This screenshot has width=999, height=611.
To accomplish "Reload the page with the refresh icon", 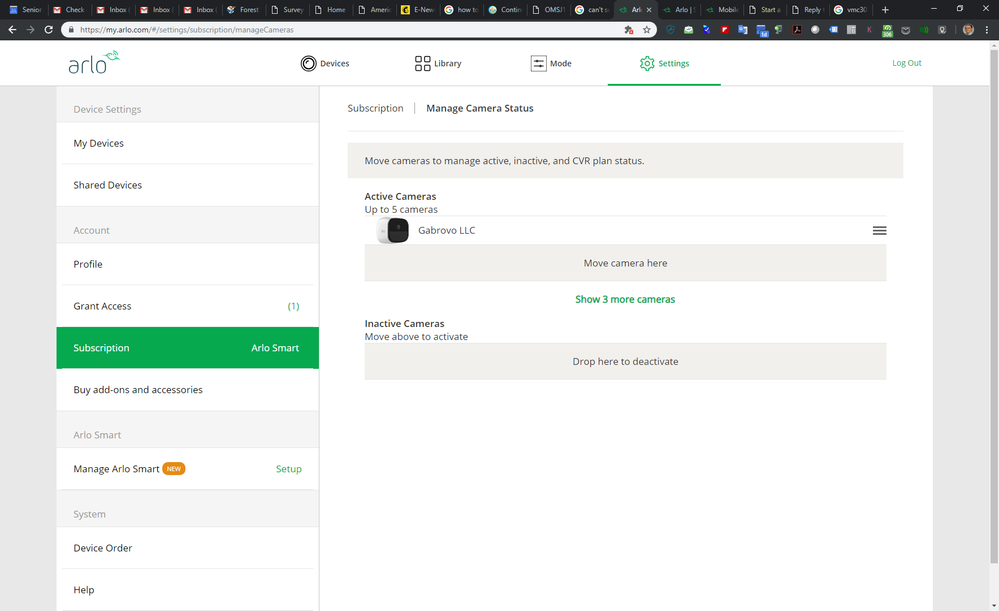I will point(48,29).
